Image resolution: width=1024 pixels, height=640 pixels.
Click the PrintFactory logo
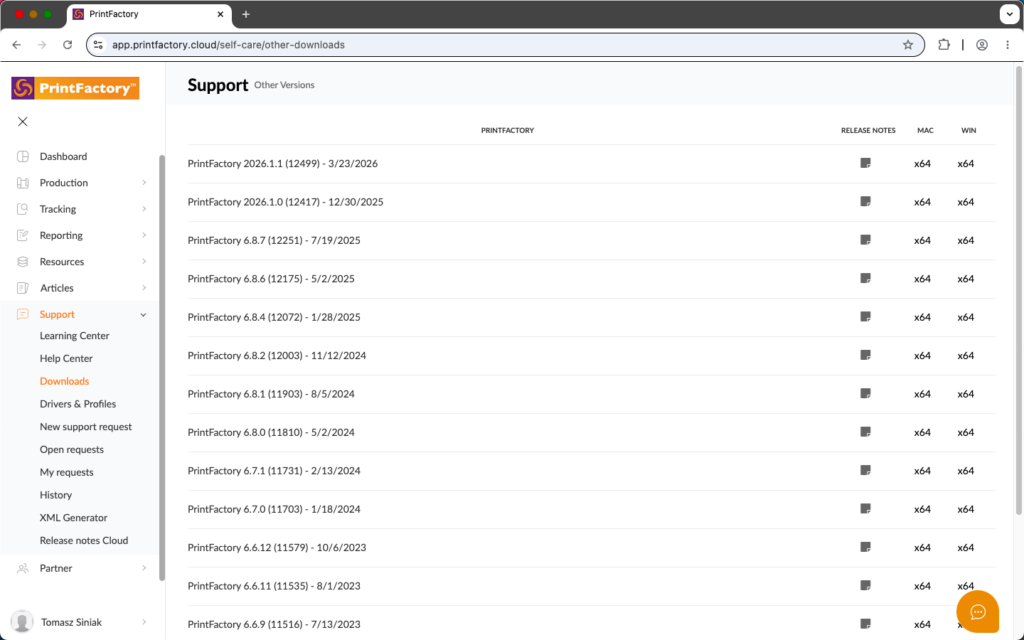pos(75,88)
